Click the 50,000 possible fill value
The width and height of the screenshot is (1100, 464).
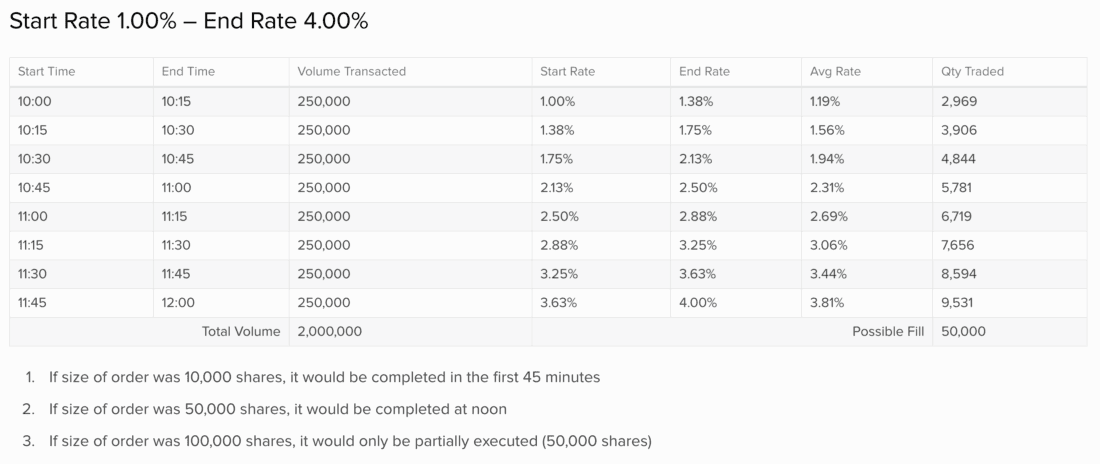point(963,332)
